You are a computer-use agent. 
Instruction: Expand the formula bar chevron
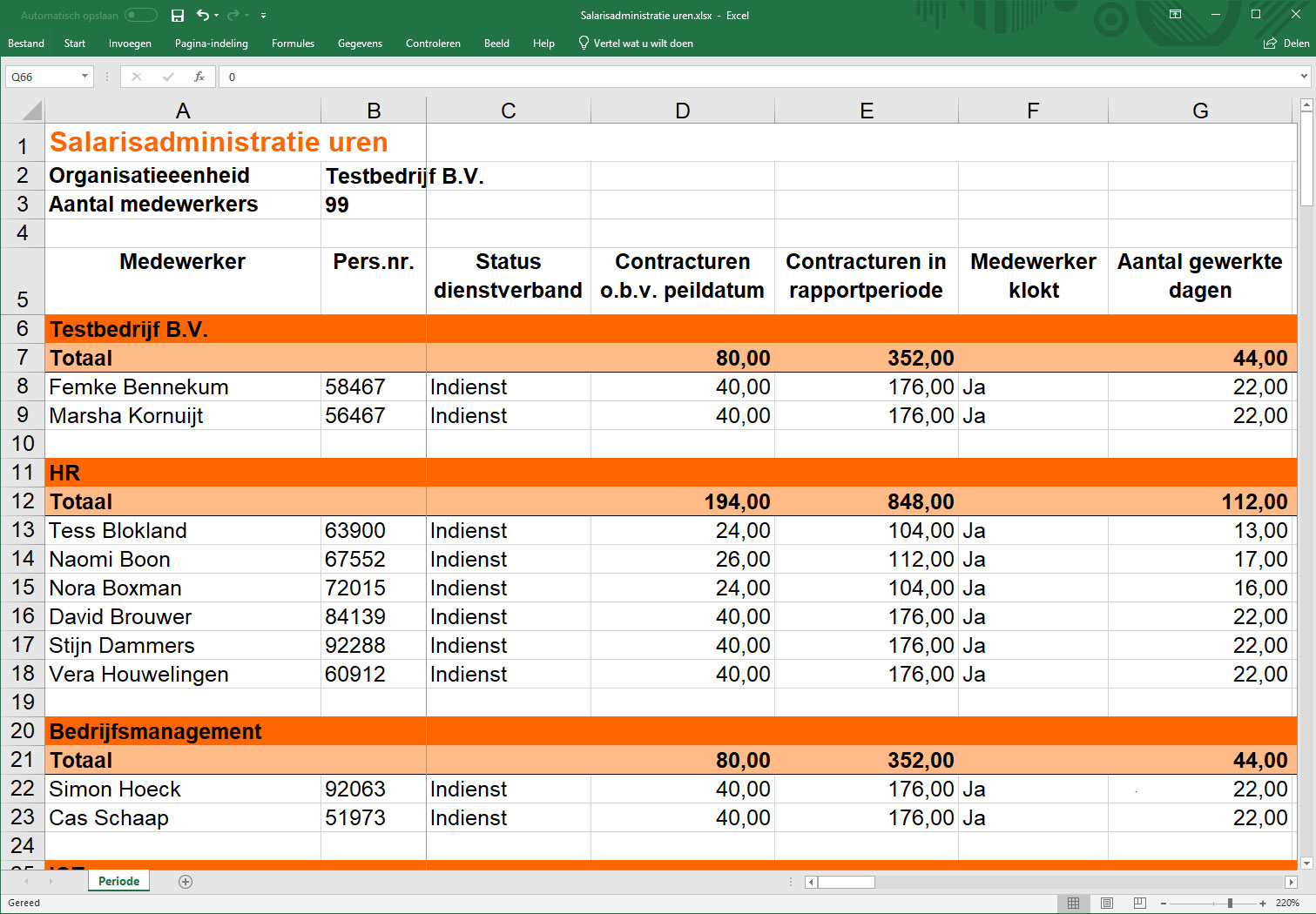point(1304,77)
